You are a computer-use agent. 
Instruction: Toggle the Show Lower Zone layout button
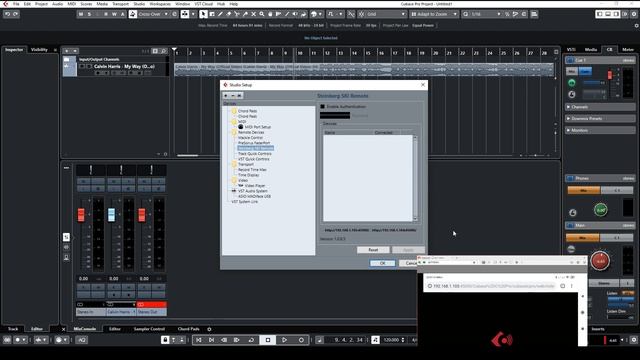click(608, 14)
